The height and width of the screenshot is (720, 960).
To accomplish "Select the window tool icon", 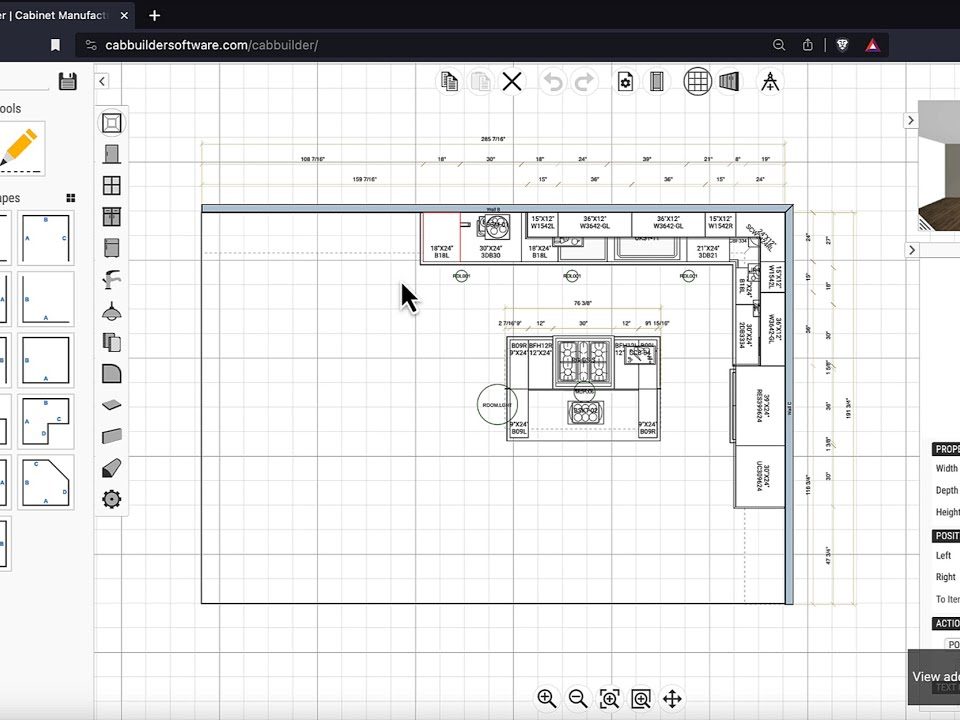I will (x=112, y=185).
